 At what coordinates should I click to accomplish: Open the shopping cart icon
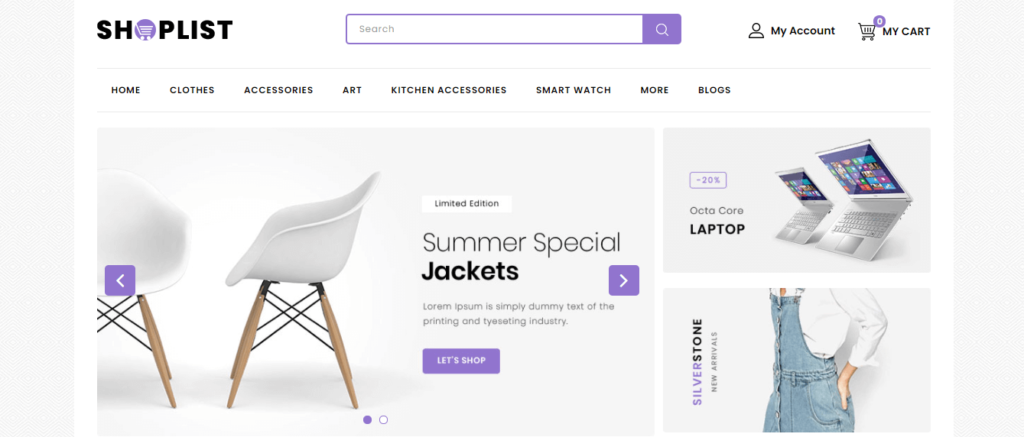coord(867,31)
